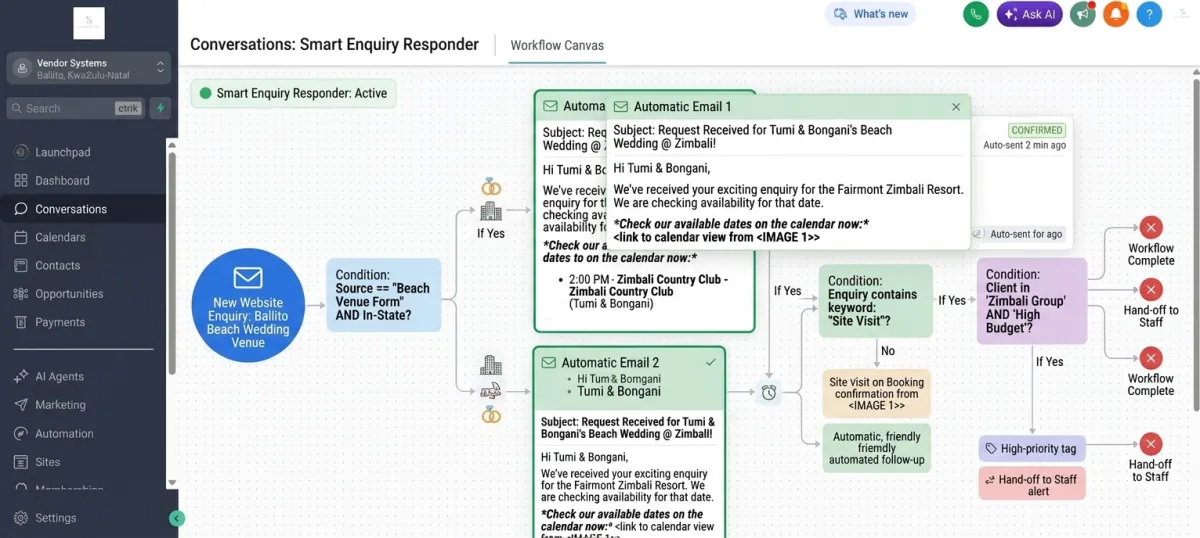Click the CONFIRMED status badge
The width and height of the screenshot is (1200, 538).
[x=1037, y=130]
